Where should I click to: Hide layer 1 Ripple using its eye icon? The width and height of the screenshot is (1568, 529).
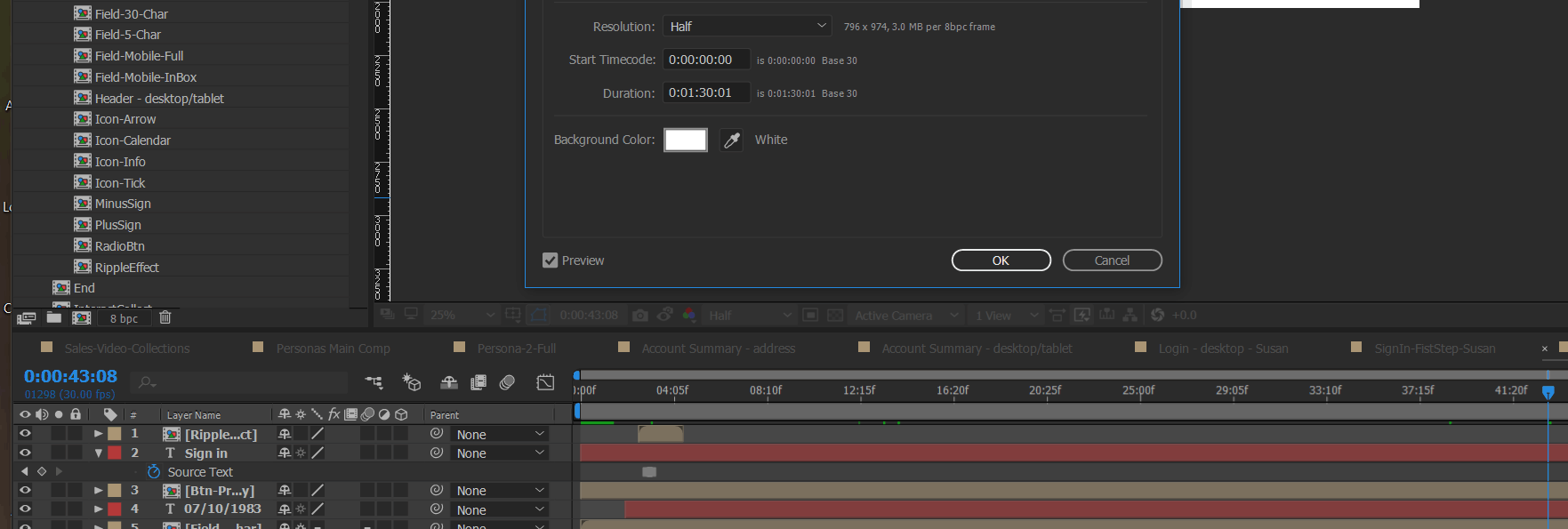[x=25, y=434]
